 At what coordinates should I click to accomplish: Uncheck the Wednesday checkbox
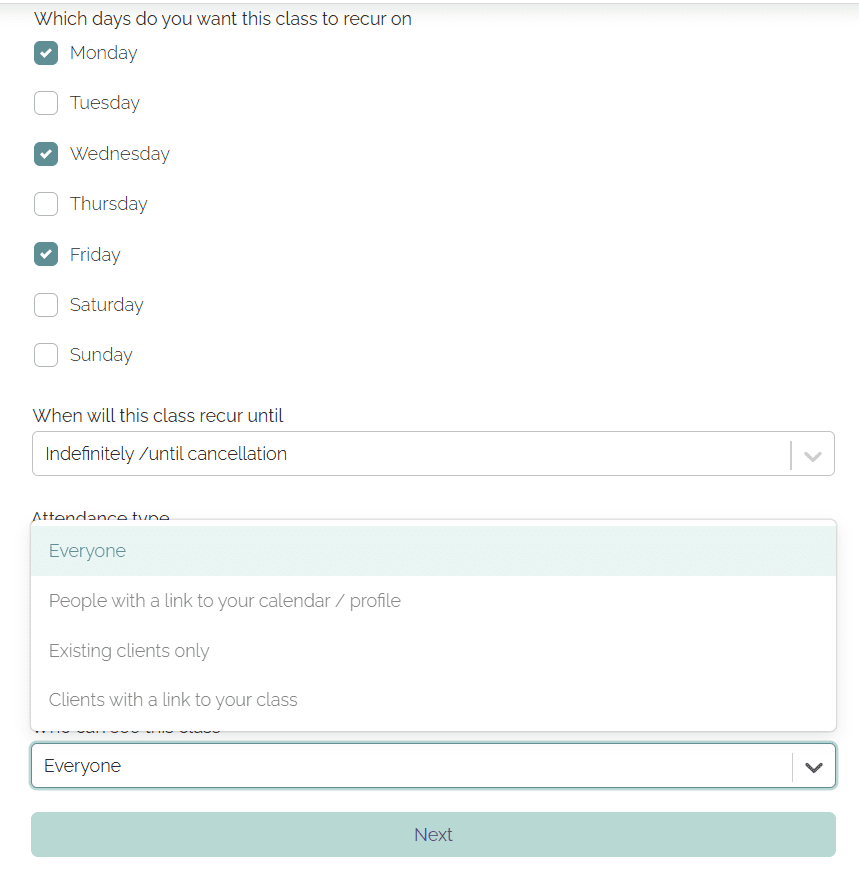(46, 154)
